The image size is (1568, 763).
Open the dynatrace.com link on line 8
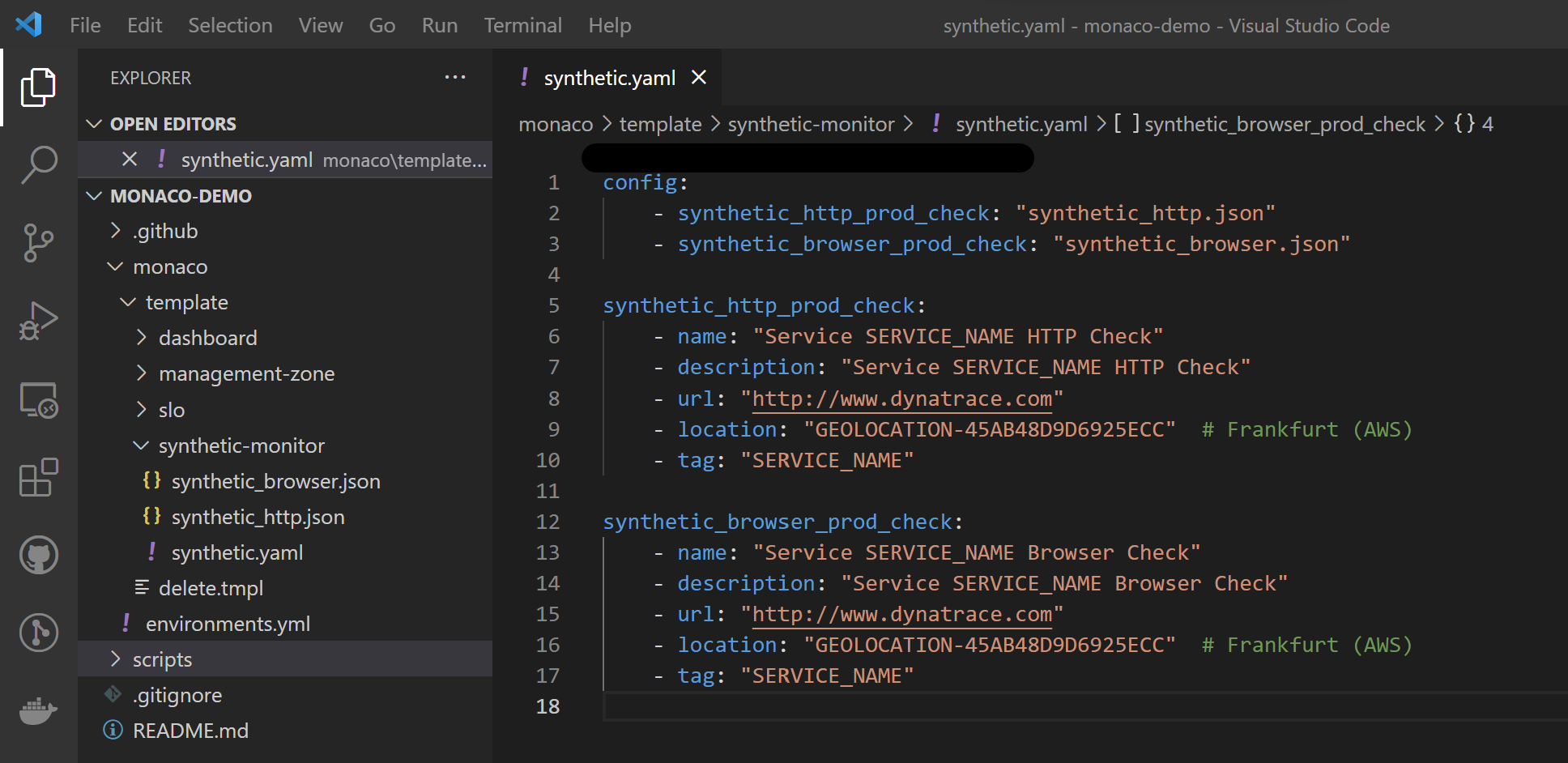(901, 398)
